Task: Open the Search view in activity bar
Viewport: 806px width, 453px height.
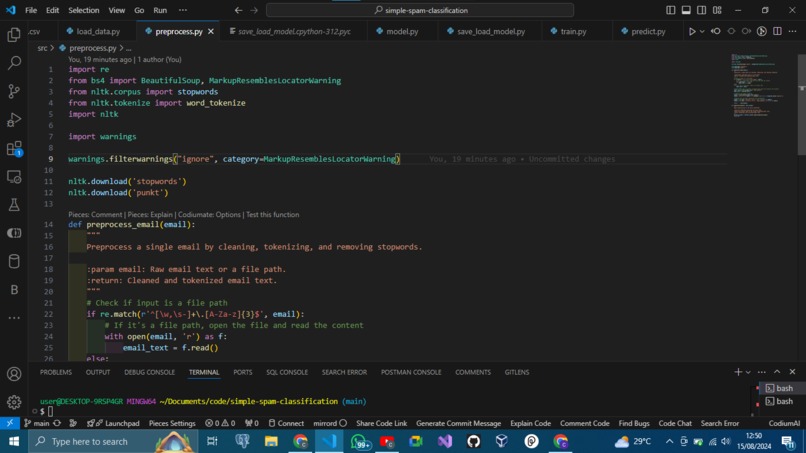Action: point(14,63)
